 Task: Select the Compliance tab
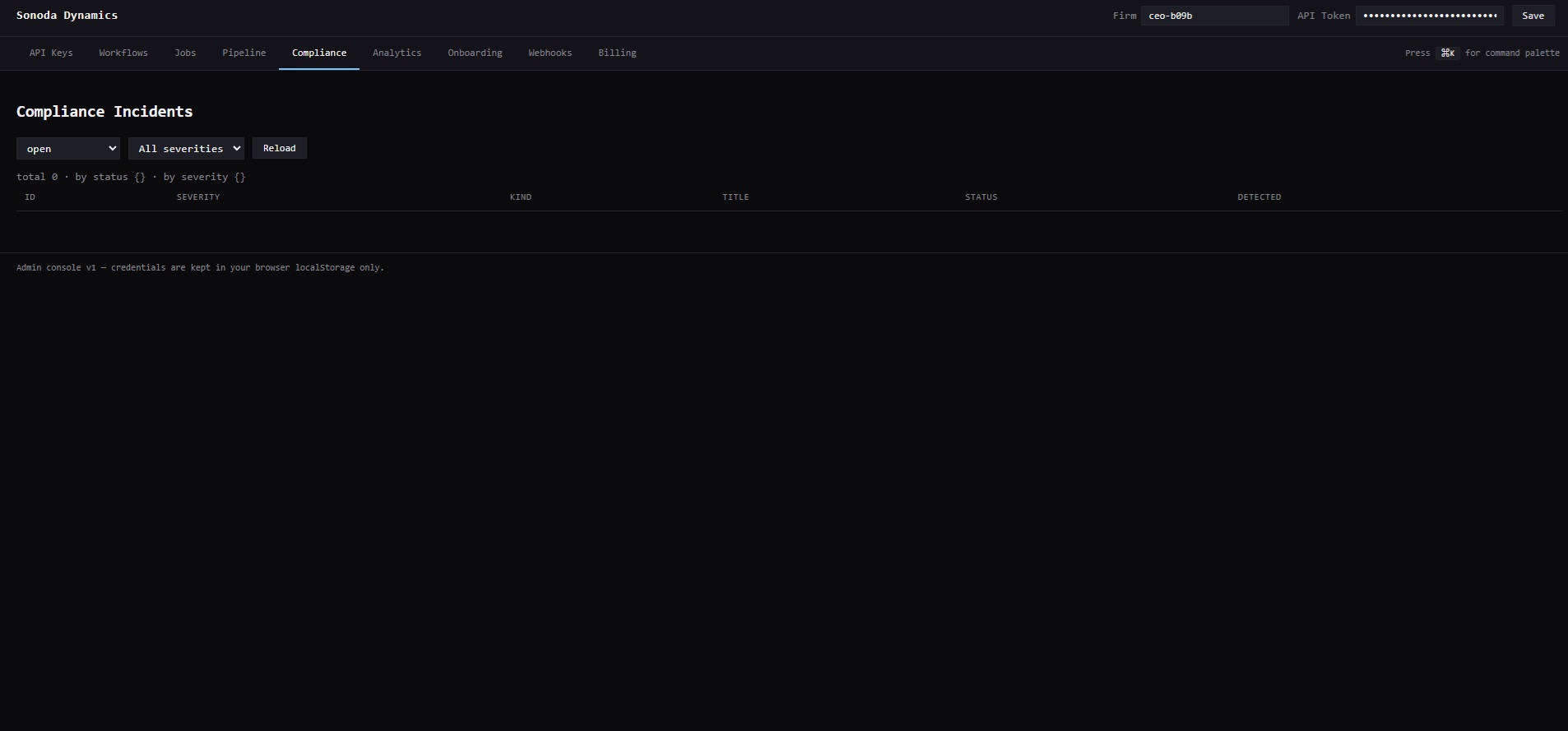(319, 53)
